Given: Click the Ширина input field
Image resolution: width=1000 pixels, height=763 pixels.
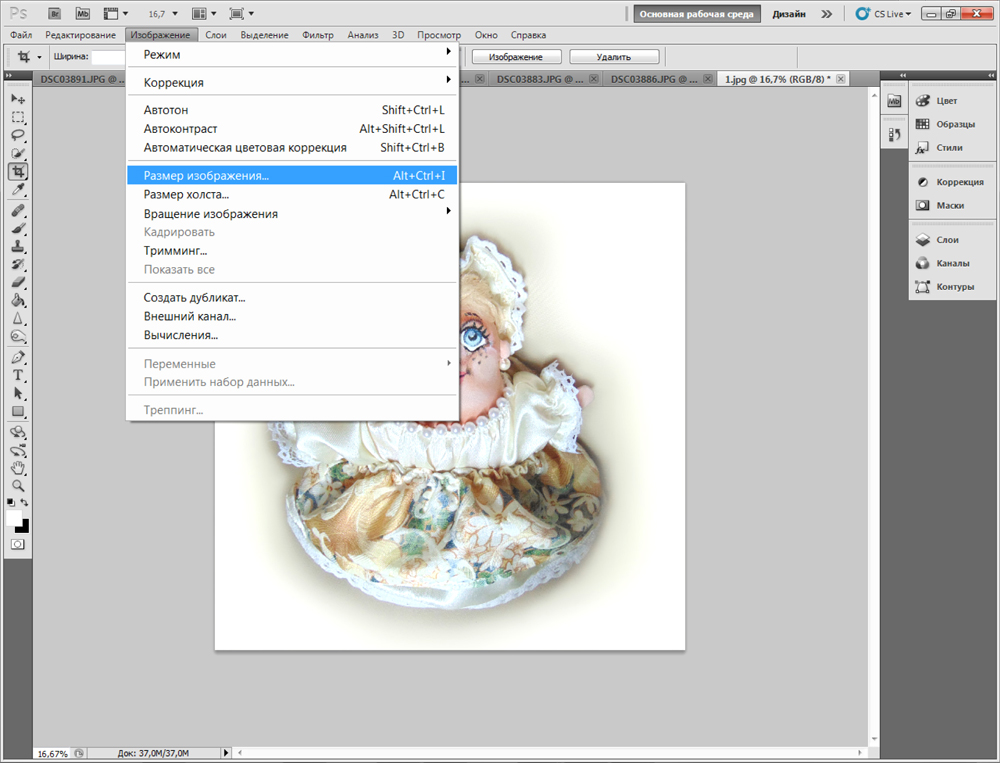Looking at the screenshot, I should [x=108, y=57].
